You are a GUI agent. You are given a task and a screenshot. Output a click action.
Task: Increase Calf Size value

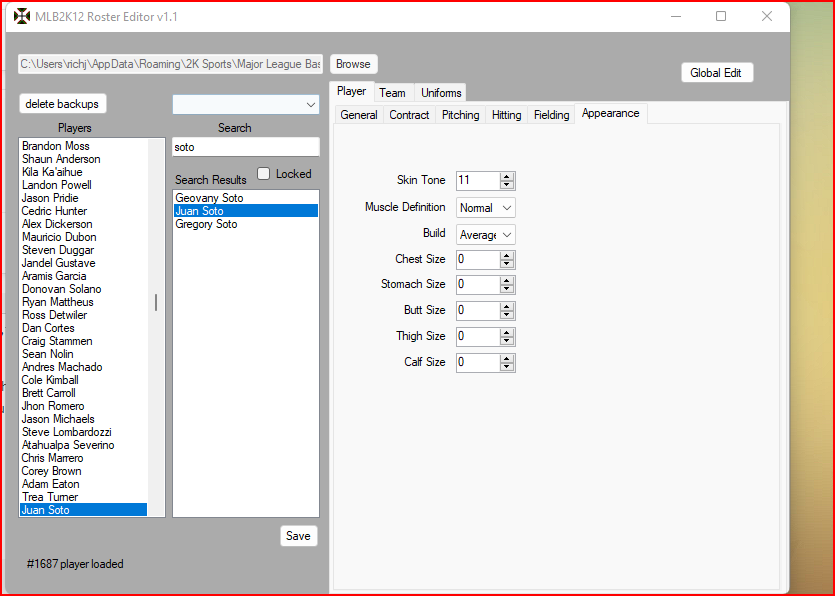pyautogui.click(x=507, y=359)
